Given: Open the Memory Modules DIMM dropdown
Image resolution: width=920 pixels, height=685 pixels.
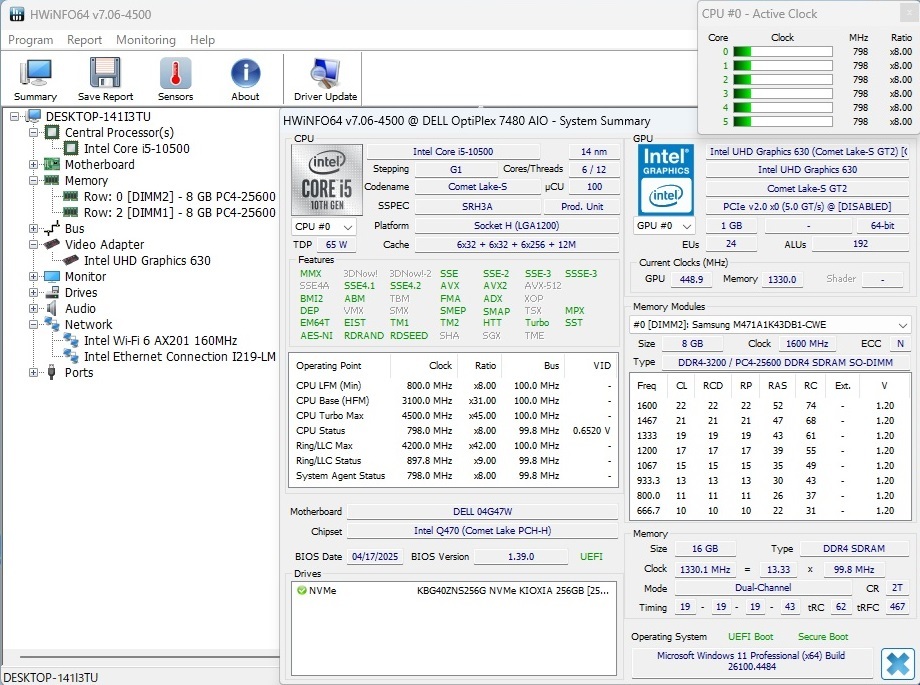Looking at the screenshot, I should [770, 325].
